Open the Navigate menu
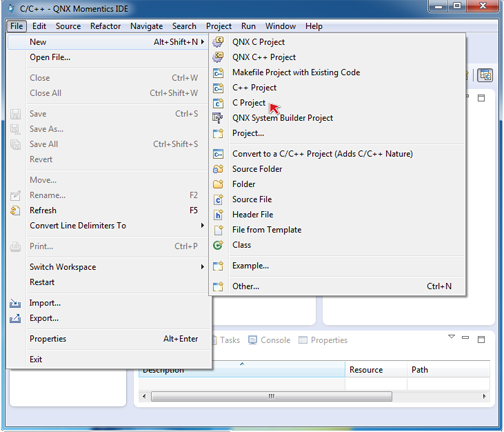This screenshot has width=504, height=432. pyautogui.click(x=146, y=26)
